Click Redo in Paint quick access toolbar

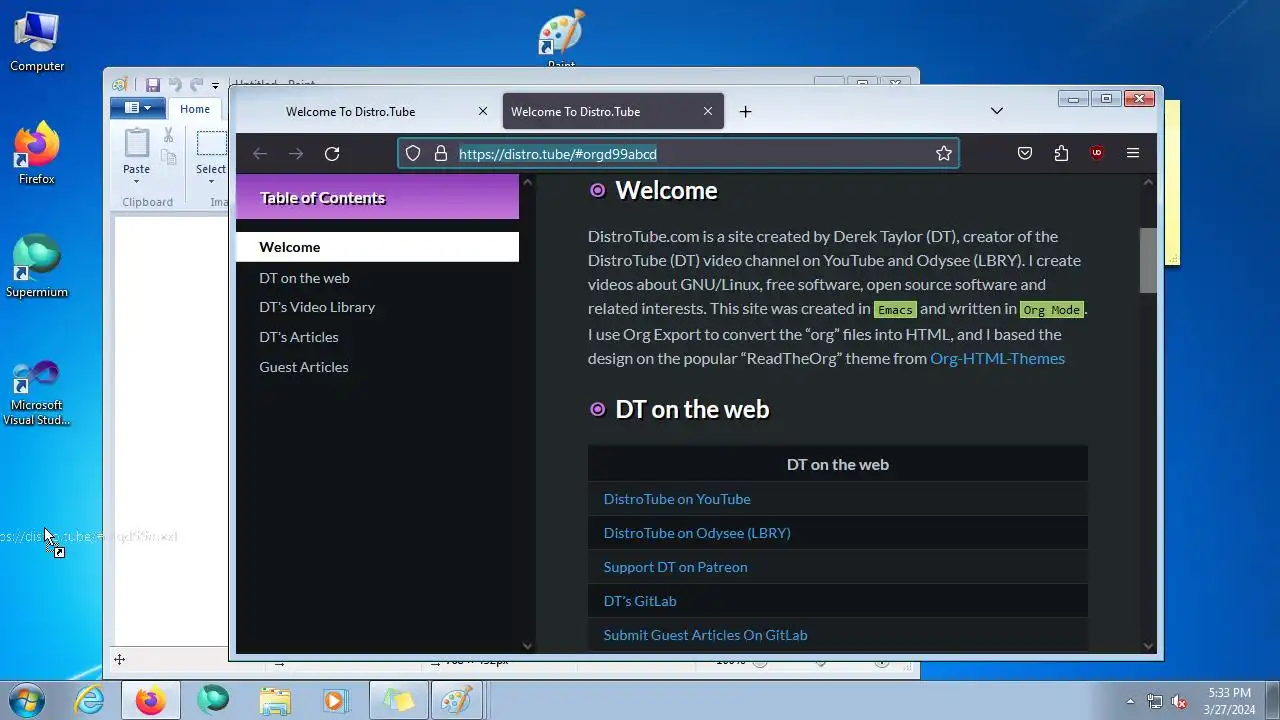point(197,85)
